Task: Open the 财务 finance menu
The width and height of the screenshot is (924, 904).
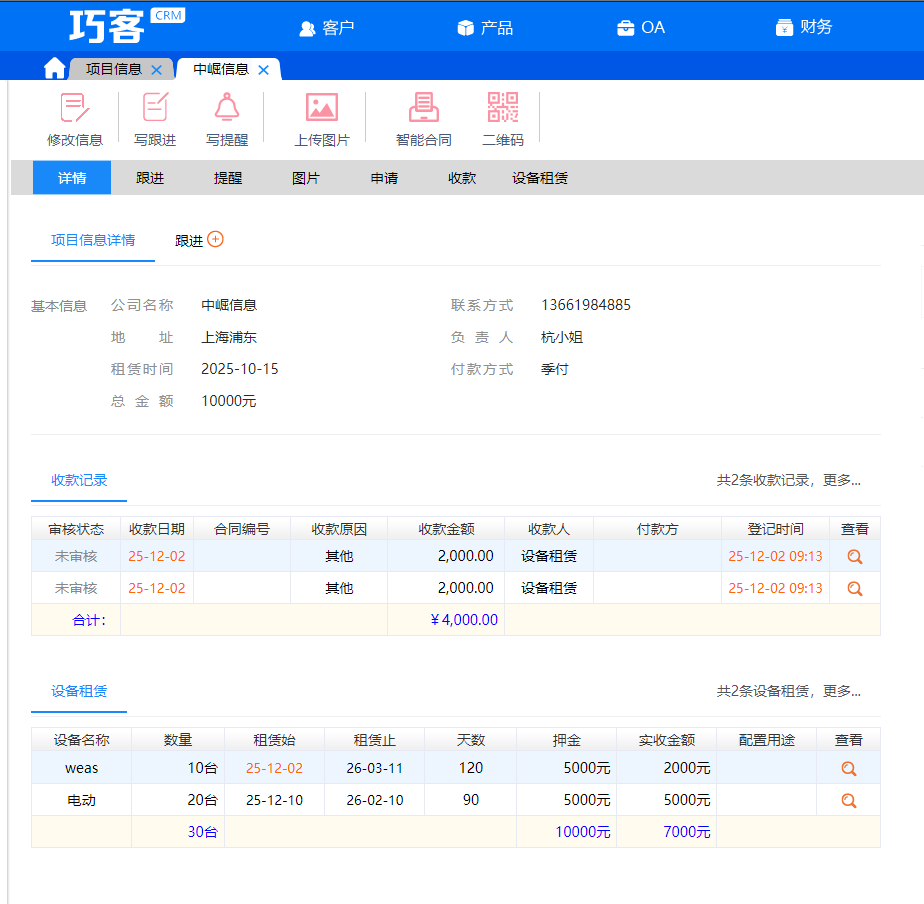Action: pyautogui.click(x=804, y=28)
